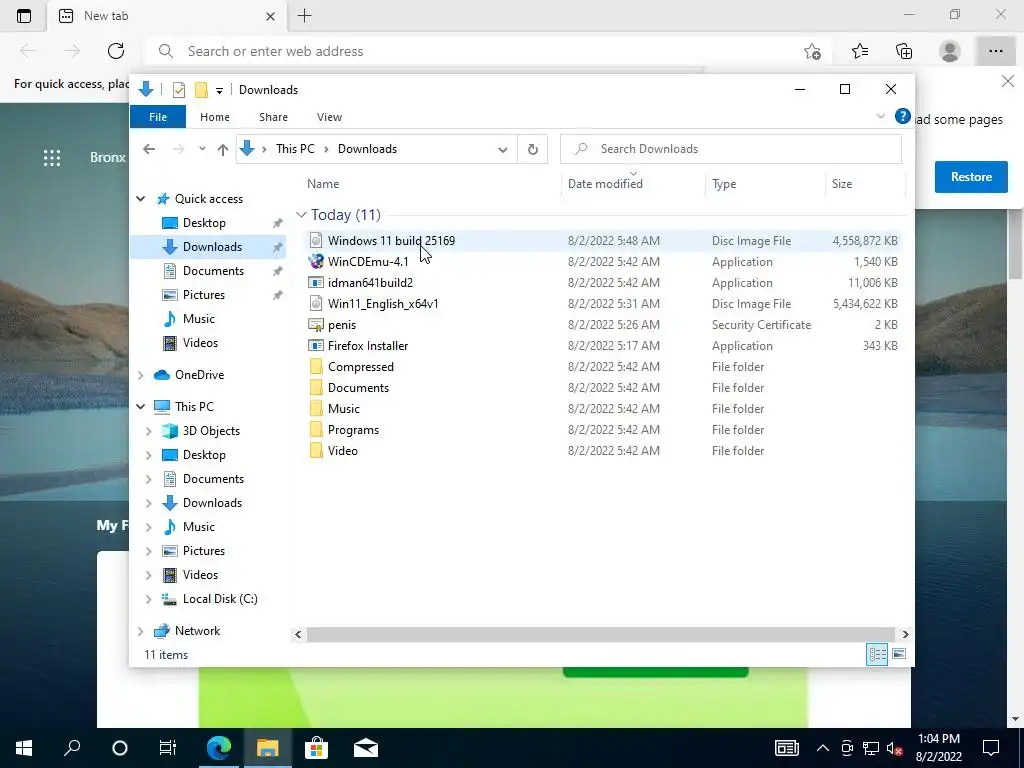Image resolution: width=1024 pixels, height=768 pixels.
Task: Sort by Date modified column header
Action: (x=605, y=184)
